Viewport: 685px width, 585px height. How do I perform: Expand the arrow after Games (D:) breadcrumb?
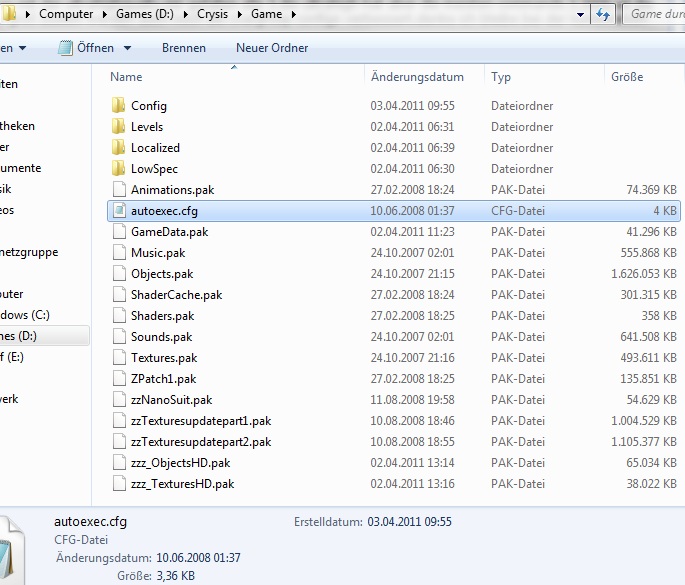(x=186, y=14)
